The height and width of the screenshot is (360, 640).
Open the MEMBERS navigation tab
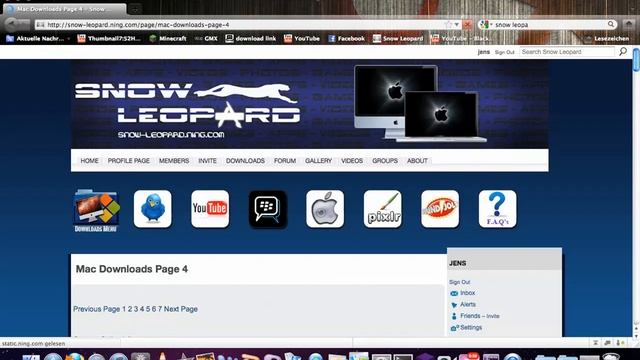(174, 161)
